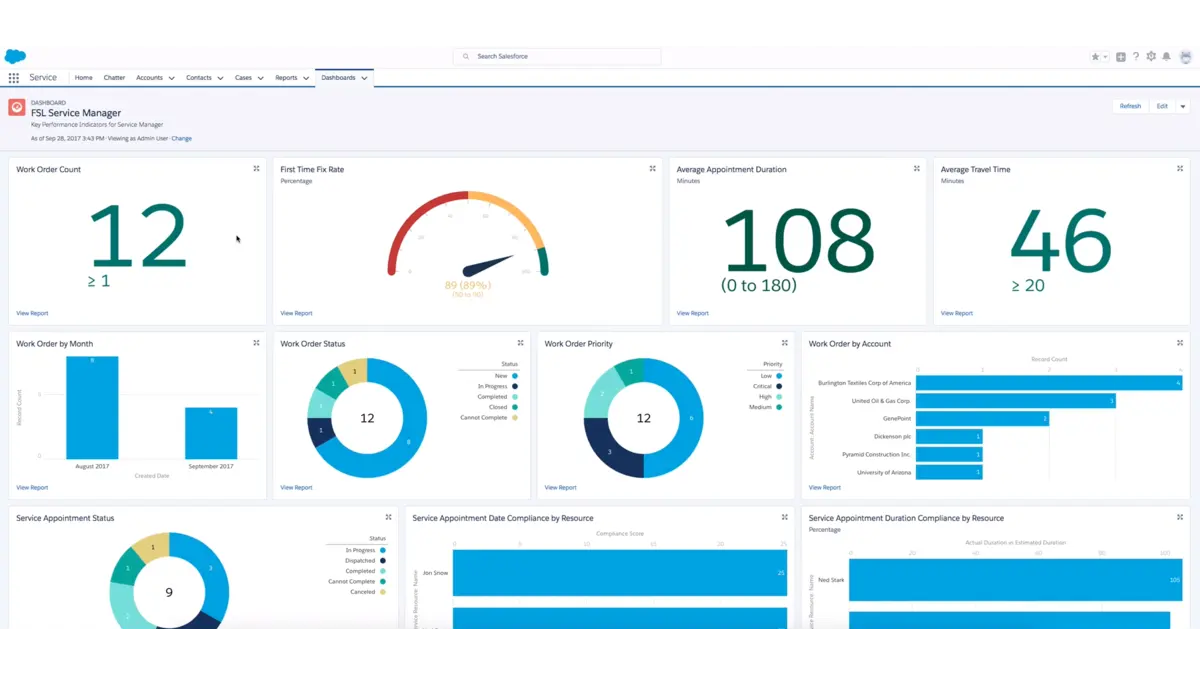Screen dimensions: 1200x675
Task: Expand the Work Order Status widget
Action: pyautogui.click(x=520, y=343)
